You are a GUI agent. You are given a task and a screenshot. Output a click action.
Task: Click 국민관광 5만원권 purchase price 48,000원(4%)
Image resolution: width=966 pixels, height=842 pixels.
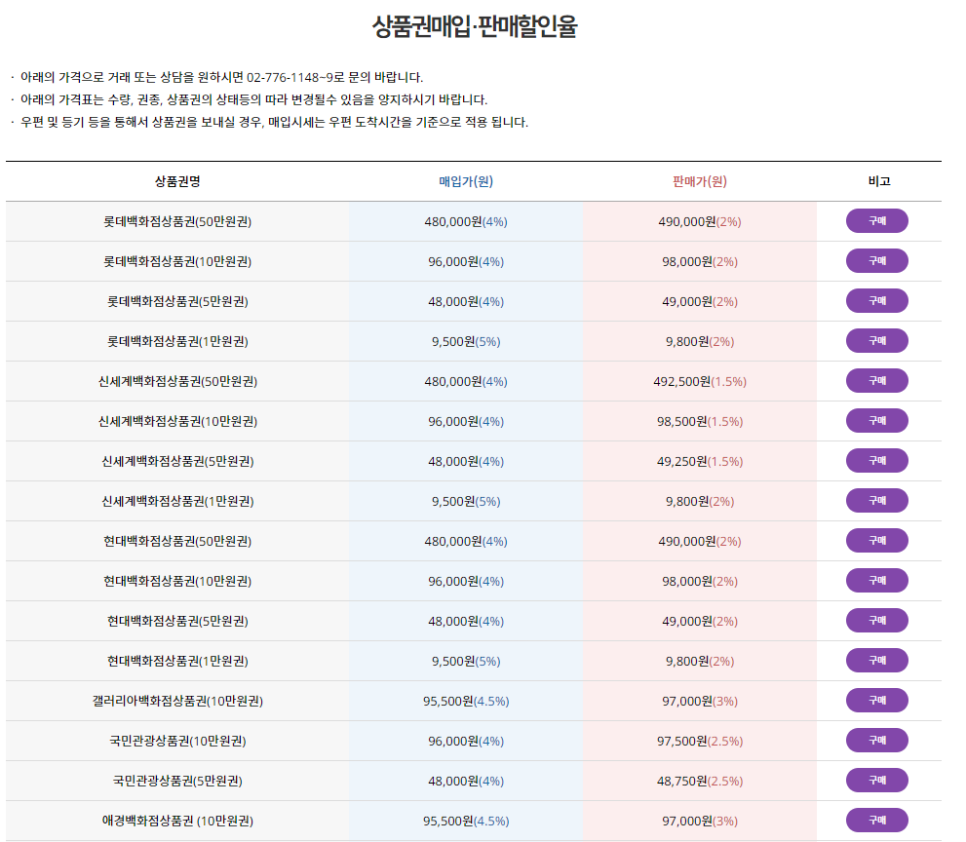click(x=466, y=782)
